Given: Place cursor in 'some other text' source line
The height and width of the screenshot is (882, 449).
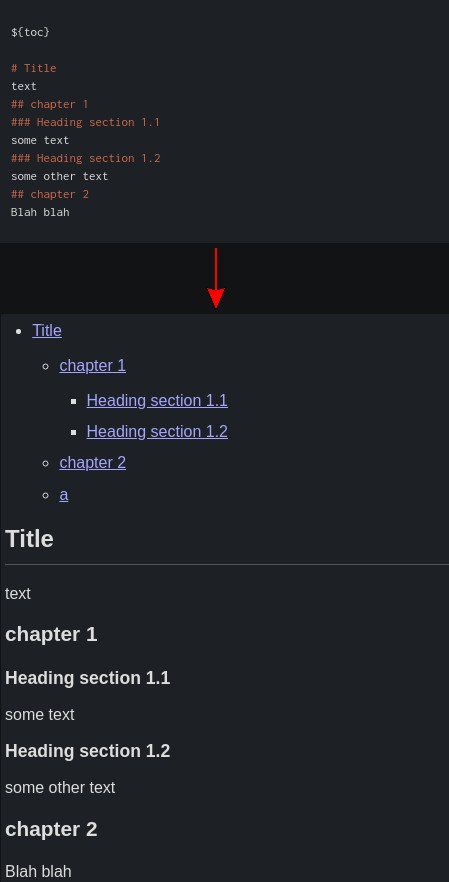Looking at the screenshot, I should [x=59, y=176].
